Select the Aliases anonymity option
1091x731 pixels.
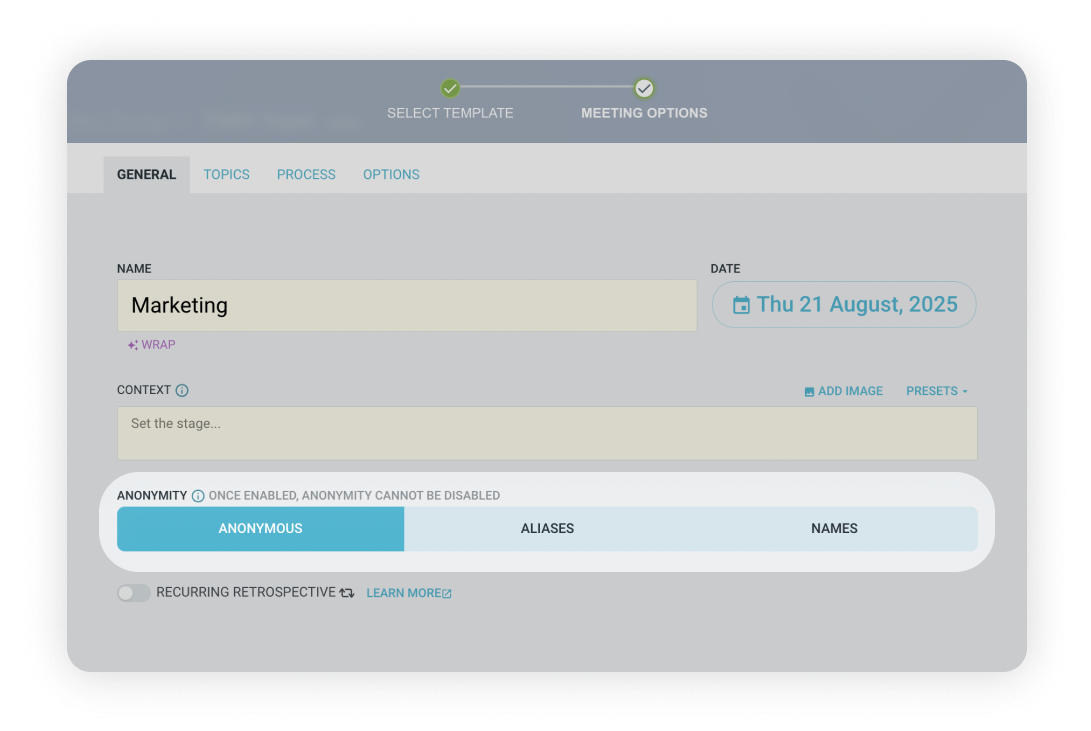click(547, 529)
